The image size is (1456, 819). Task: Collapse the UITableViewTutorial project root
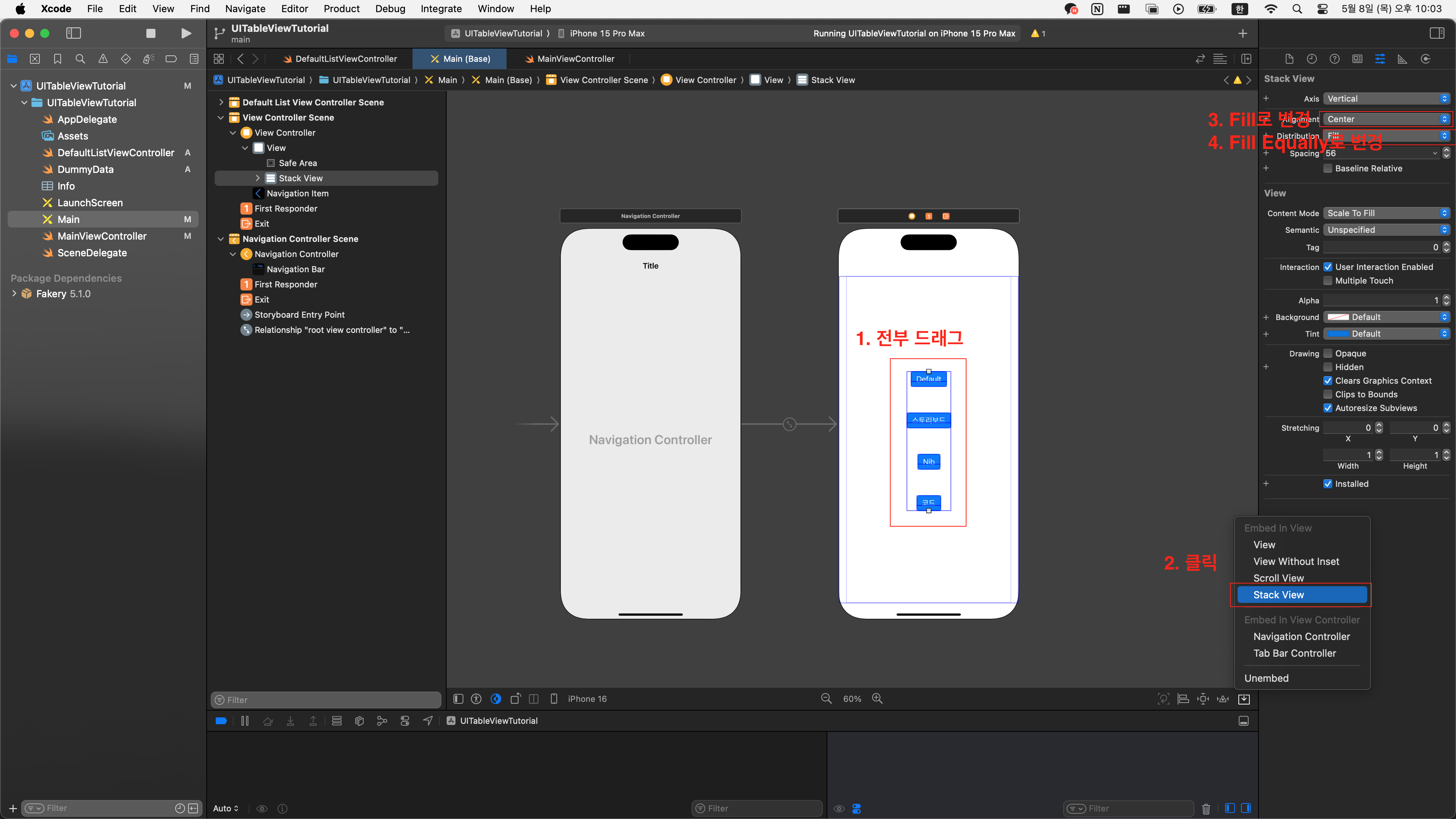click(x=14, y=86)
